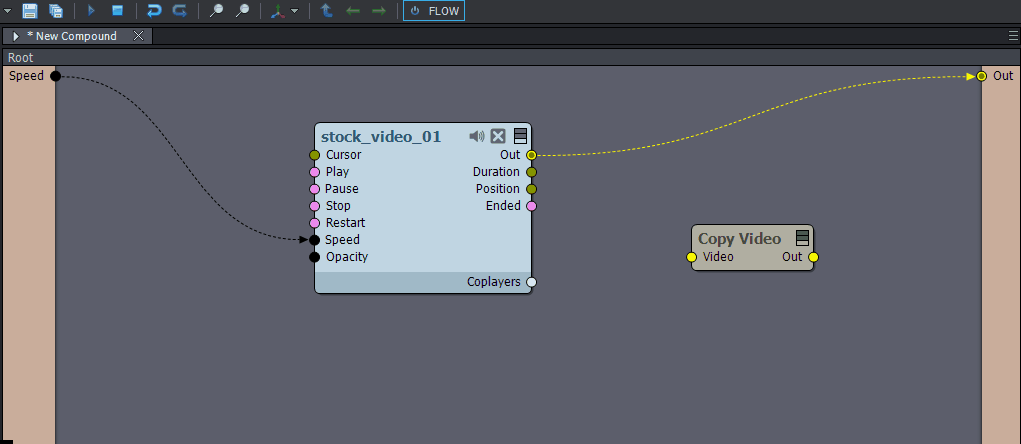The image size is (1021, 444).
Task: Click the Play trigger port on stock_video_01
Action: pos(315,172)
